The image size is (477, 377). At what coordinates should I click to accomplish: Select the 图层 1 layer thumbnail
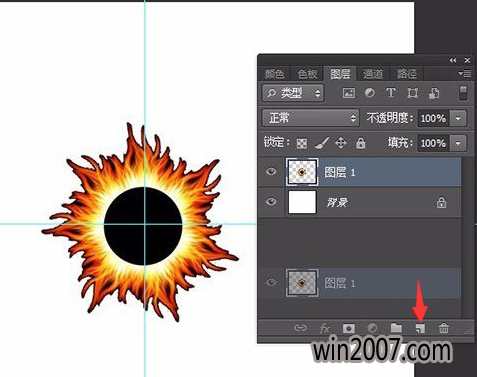[302, 172]
